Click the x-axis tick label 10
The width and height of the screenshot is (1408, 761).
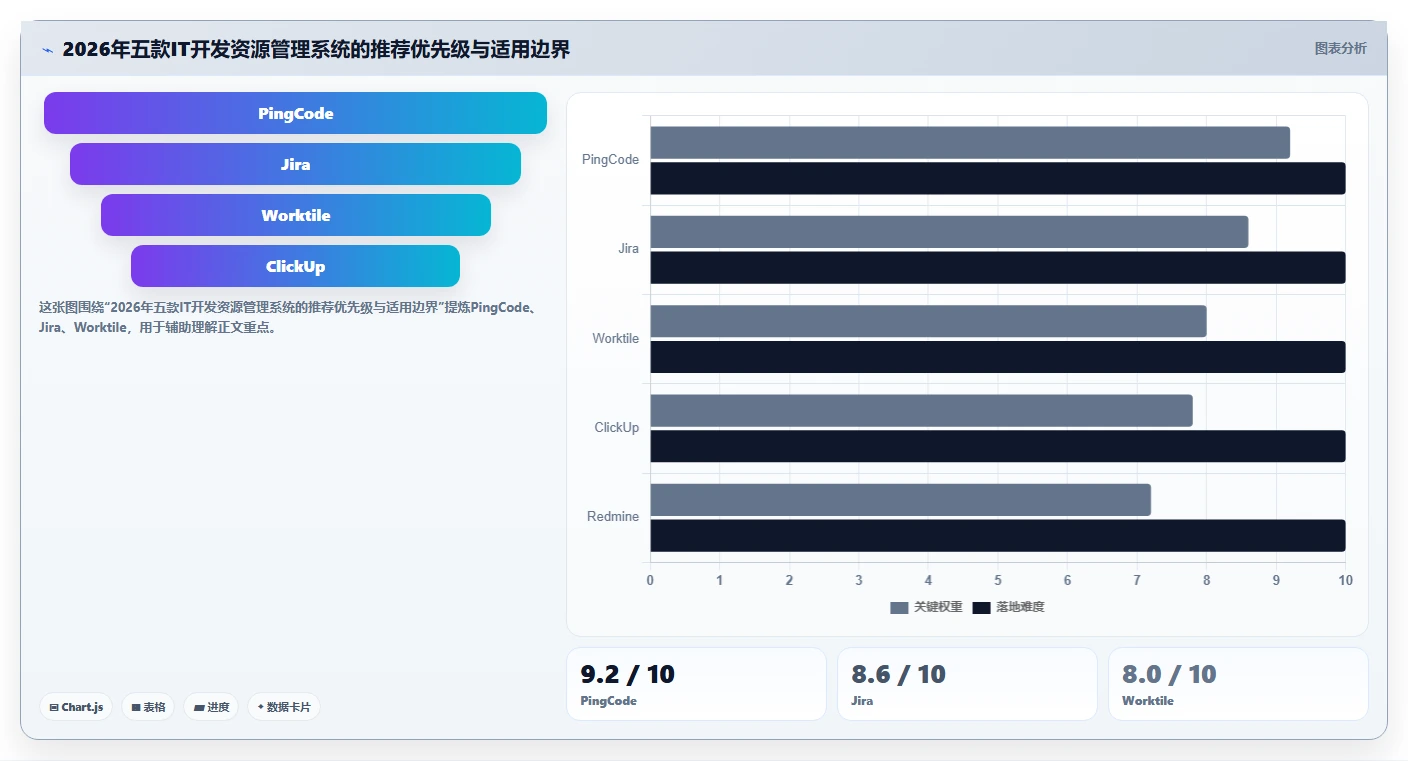tap(1345, 580)
